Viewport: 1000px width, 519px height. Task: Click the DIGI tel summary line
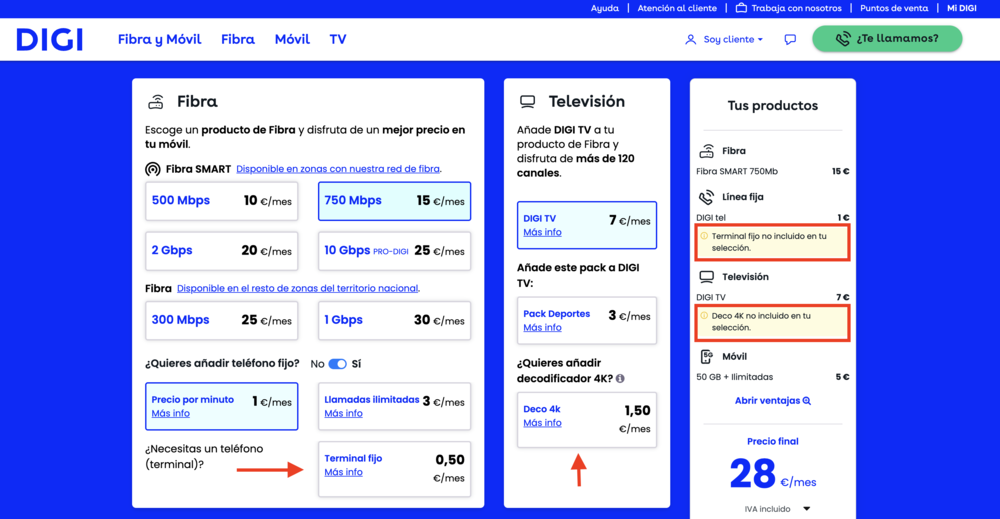[772, 218]
